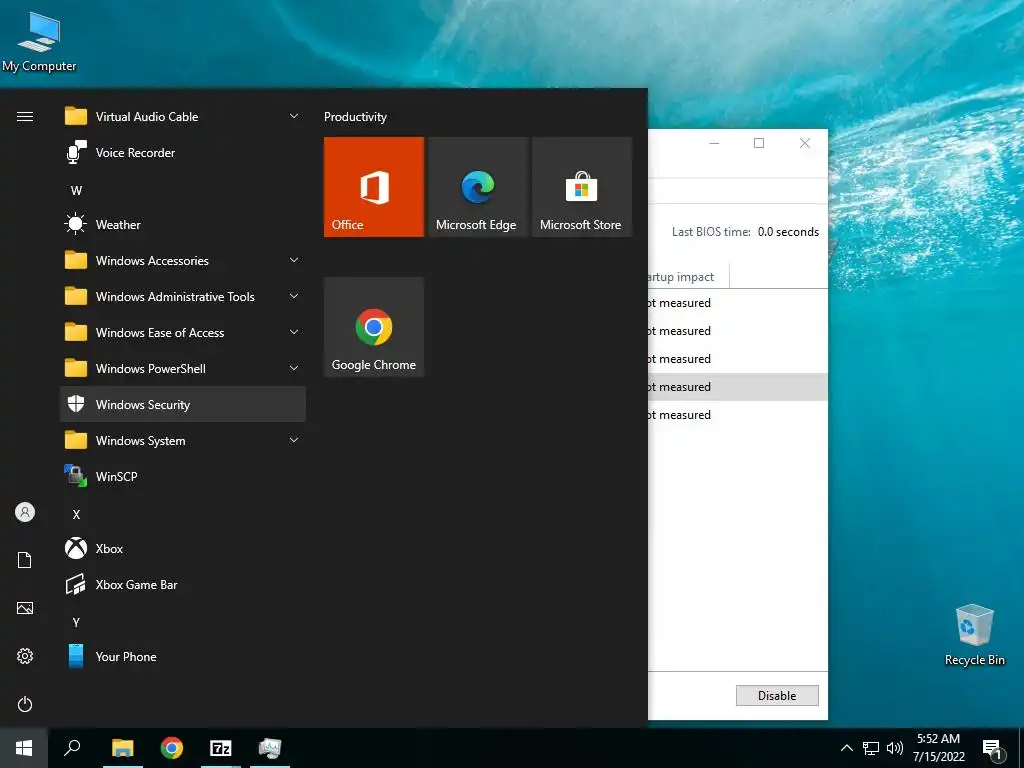Open 7-Zip from the taskbar
The image size is (1024, 768).
tap(221, 748)
